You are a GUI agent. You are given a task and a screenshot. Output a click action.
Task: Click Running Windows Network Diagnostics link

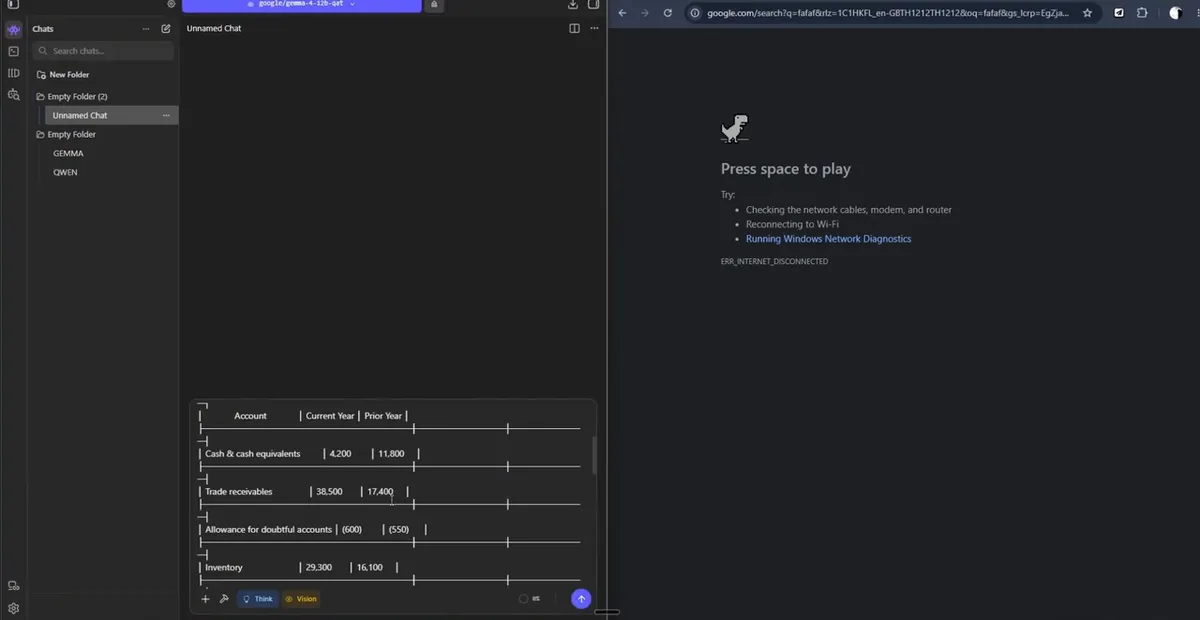pyautogui.click(x=828, y=239)
